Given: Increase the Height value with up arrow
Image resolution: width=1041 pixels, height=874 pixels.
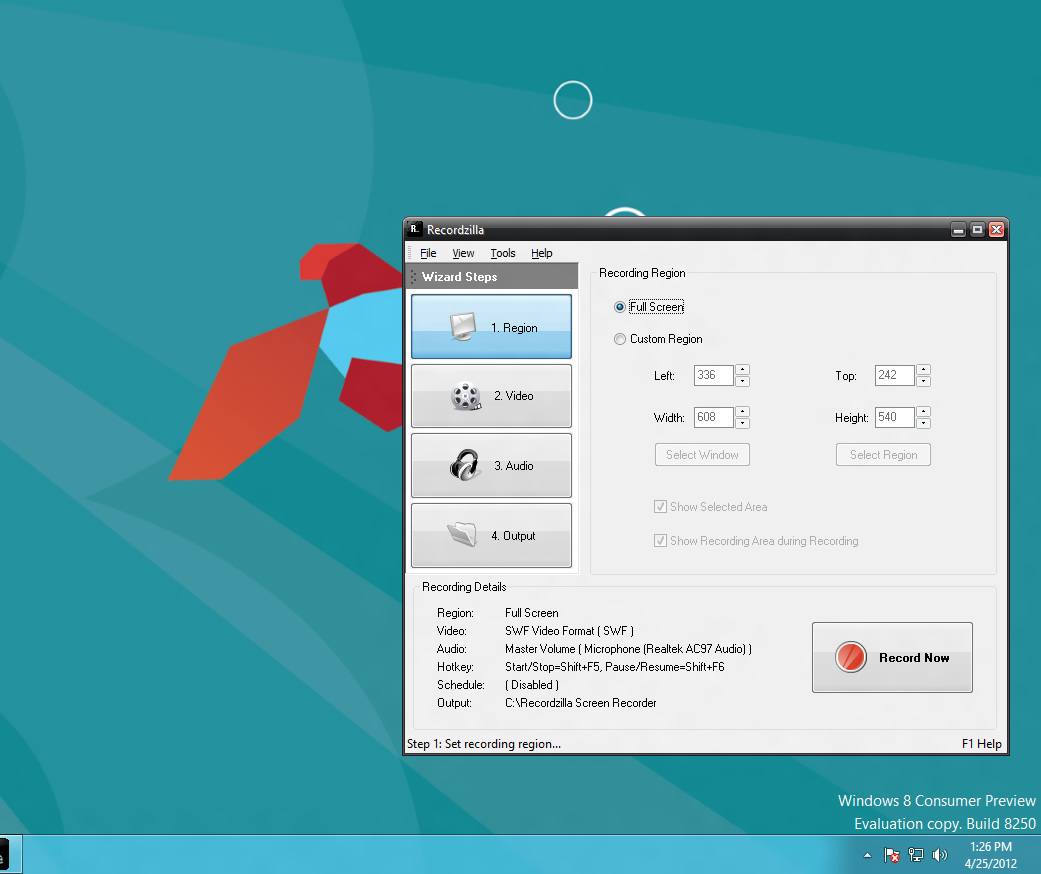Looking at the screenshot, I should pos(923,412).
